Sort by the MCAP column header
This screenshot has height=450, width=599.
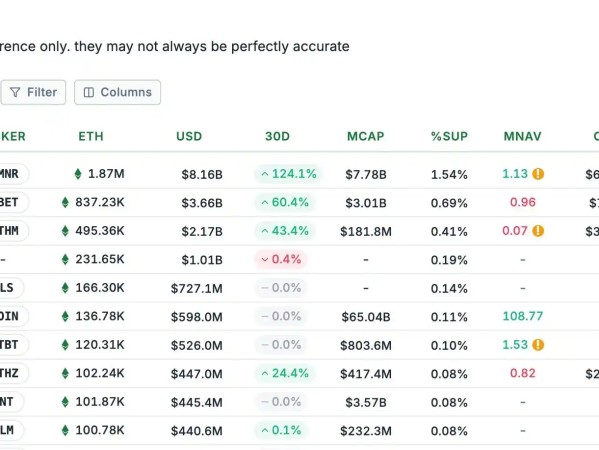point(366,136)
